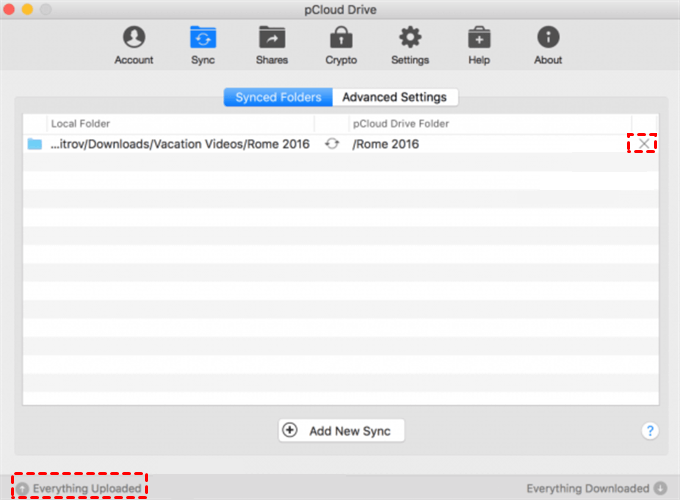Click the Everything Downloaded status text
The height and width of the screenshot is (500, 680).
click(x=588, y=488)
